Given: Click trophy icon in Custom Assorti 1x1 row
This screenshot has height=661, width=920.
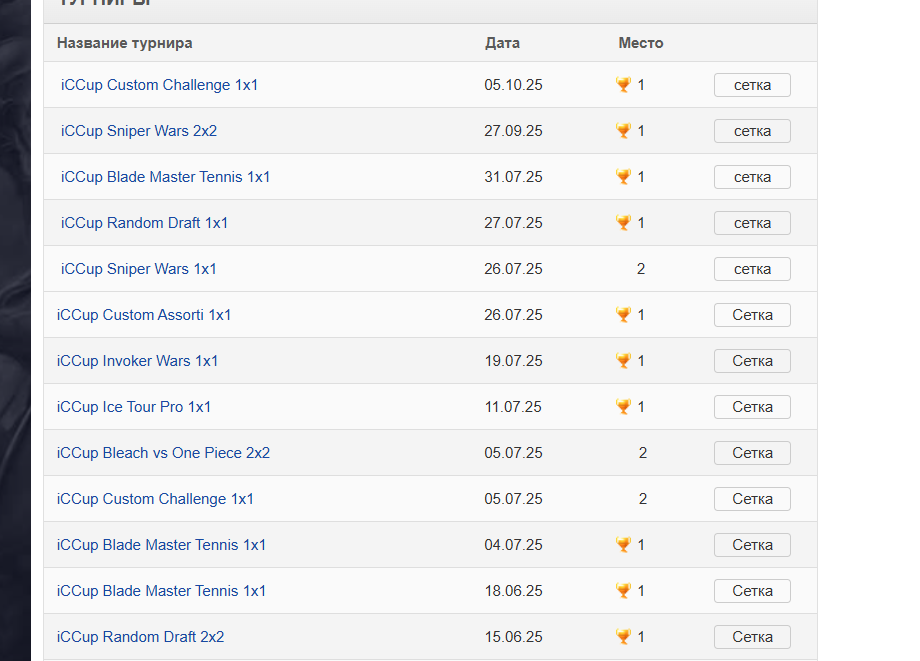Looking at the screenshot, I should [623, 314].
